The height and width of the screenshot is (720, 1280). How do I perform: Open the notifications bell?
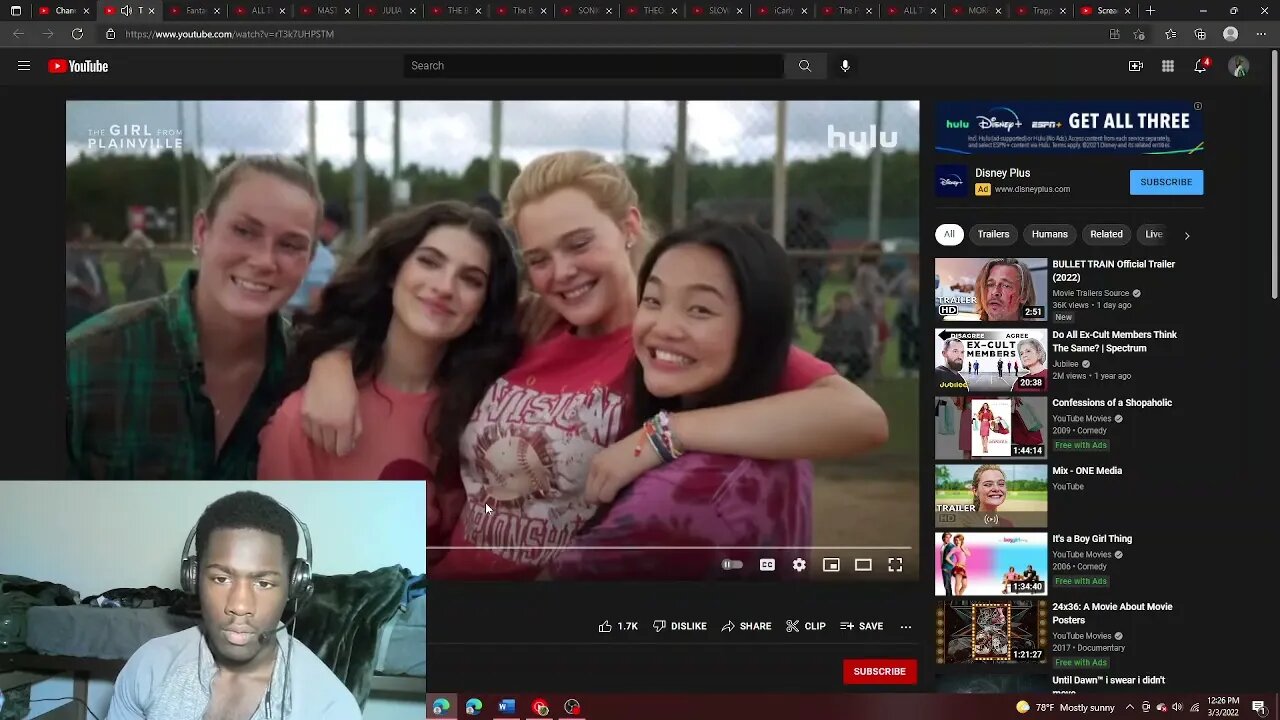(x=1200, y=66)
